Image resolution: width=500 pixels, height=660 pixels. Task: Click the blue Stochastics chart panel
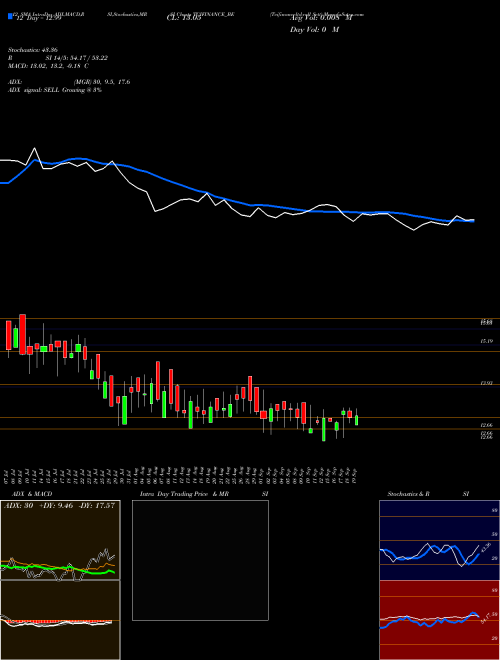click(439, 540)
